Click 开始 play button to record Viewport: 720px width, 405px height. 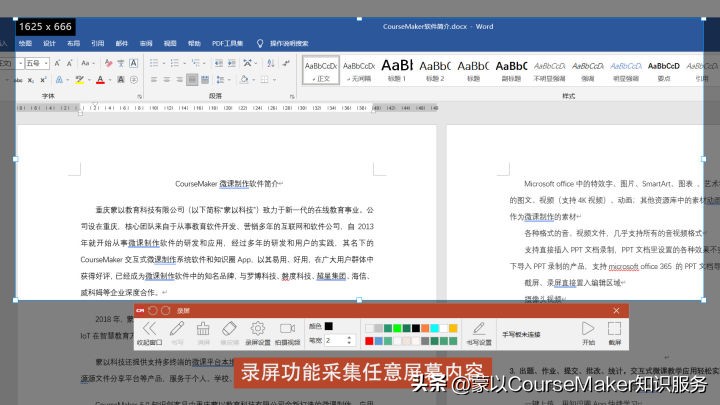(x=588, y=333)
